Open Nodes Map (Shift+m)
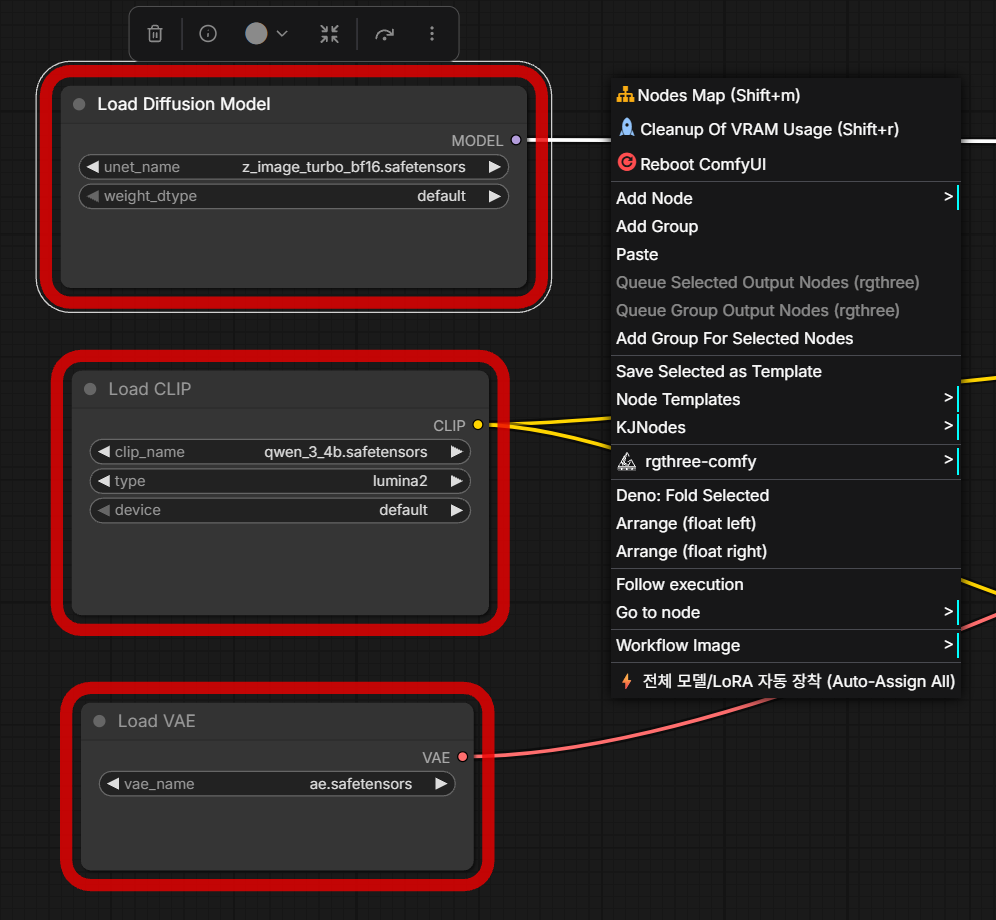 [x=786, y=95]
